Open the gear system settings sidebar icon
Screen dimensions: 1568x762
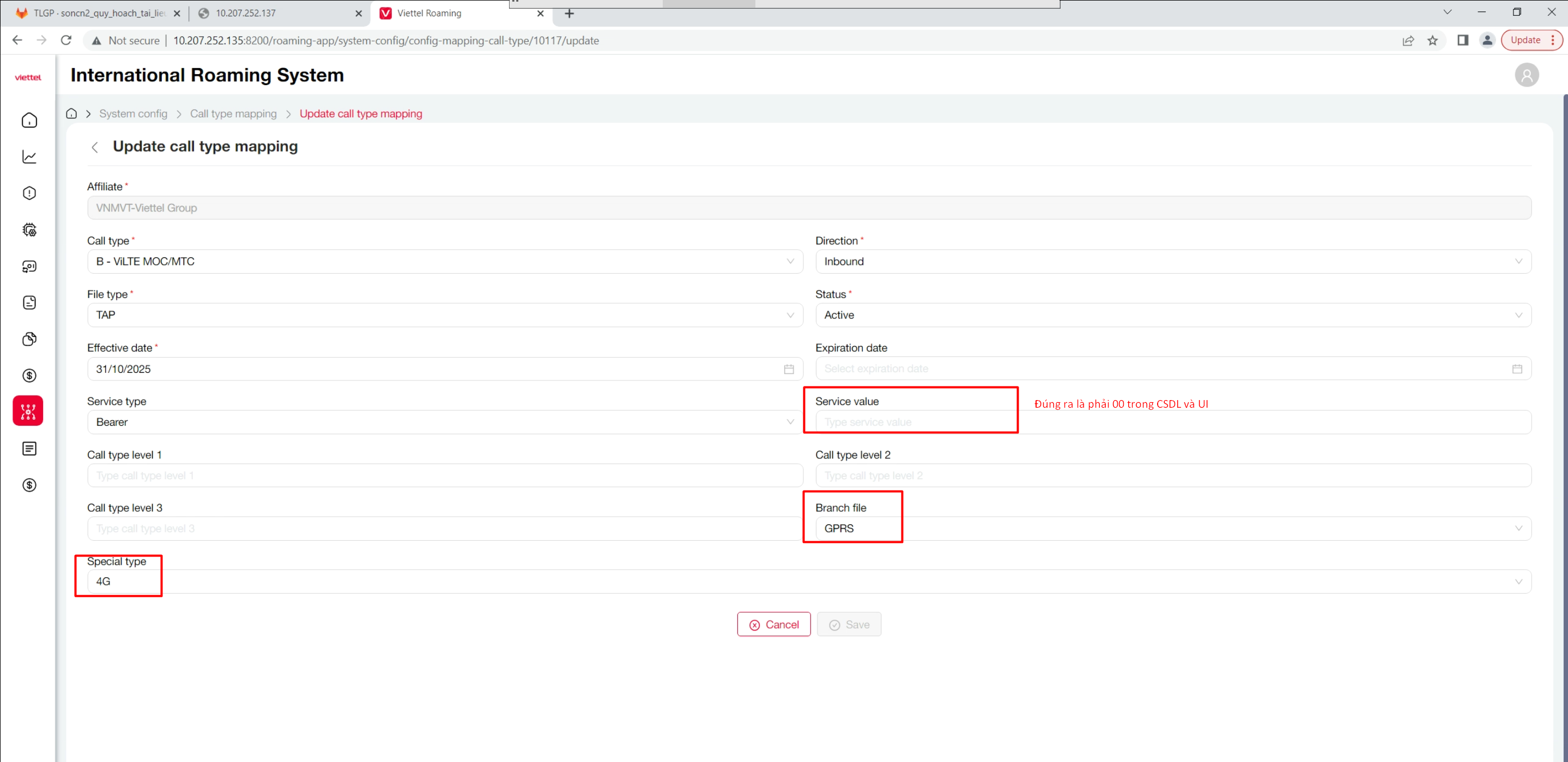coord(29,230)
